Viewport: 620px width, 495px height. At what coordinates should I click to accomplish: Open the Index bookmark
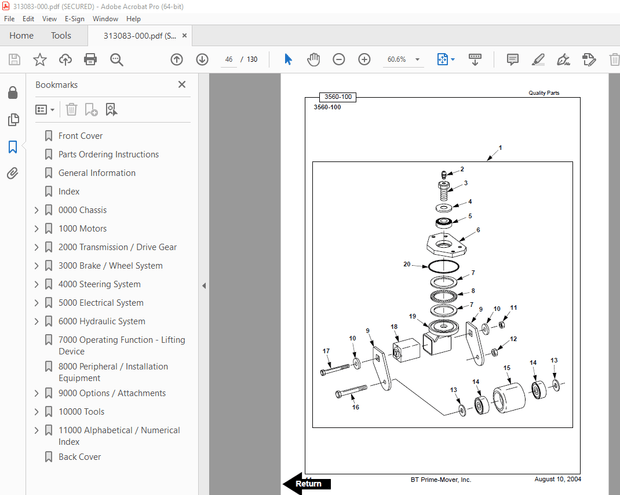click(69, 192)
